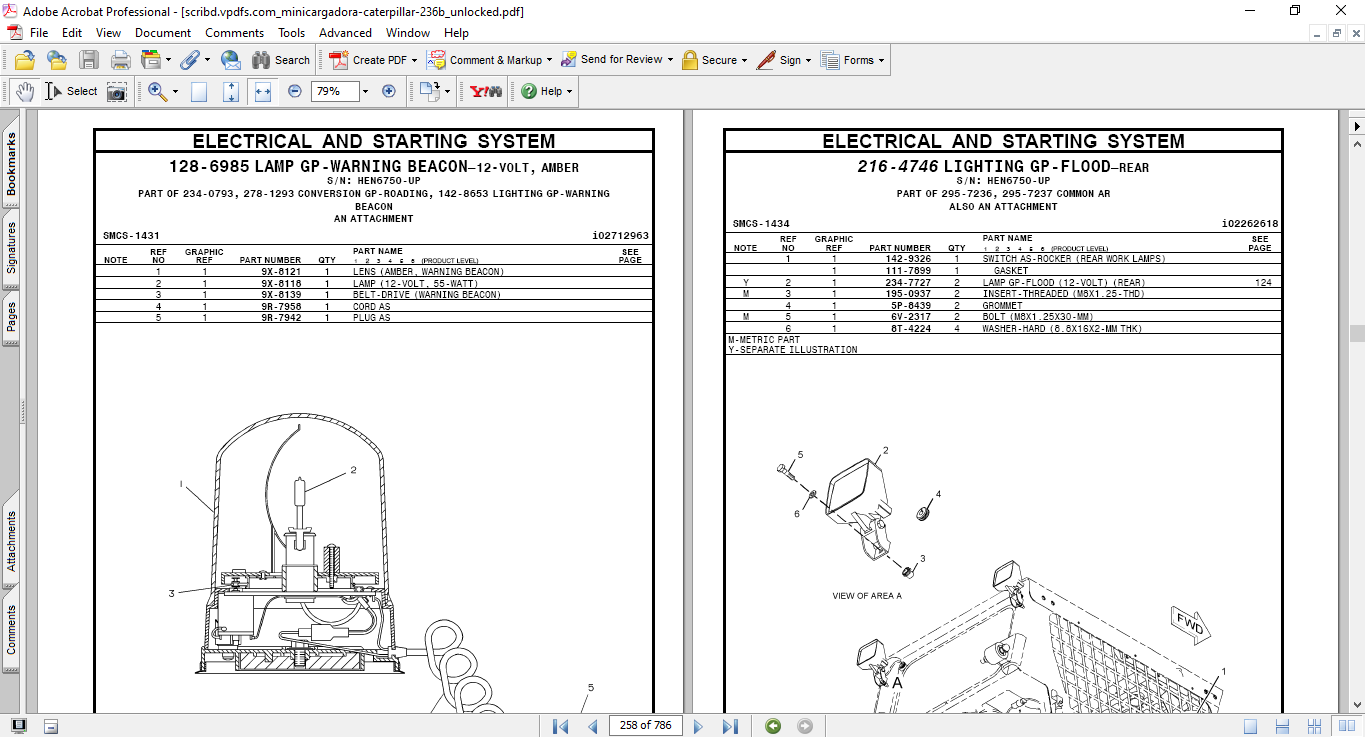The width and height of the screenshot is (1365, 737).
Task: Click the Zoom In plus button
Action: [x=389, y=91]
